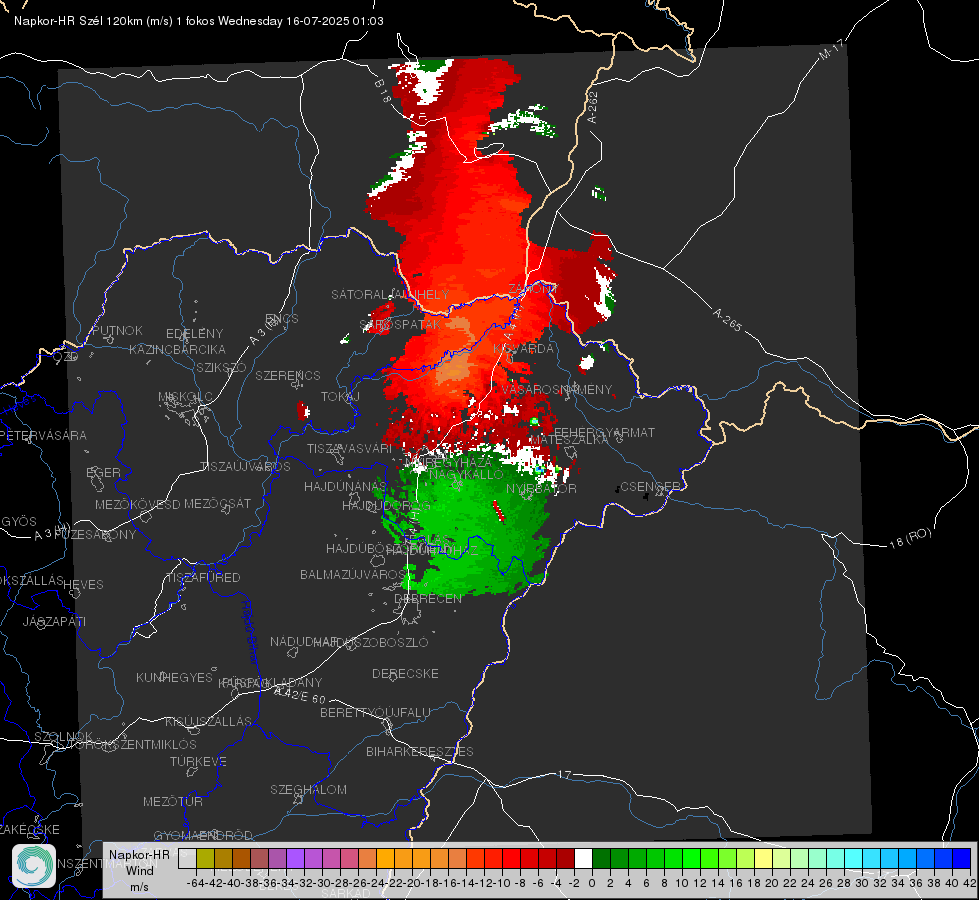Click the KISÚJSZÁLLÁS label
Viewport: 979px width, 900px height.
tap(209, 721)
